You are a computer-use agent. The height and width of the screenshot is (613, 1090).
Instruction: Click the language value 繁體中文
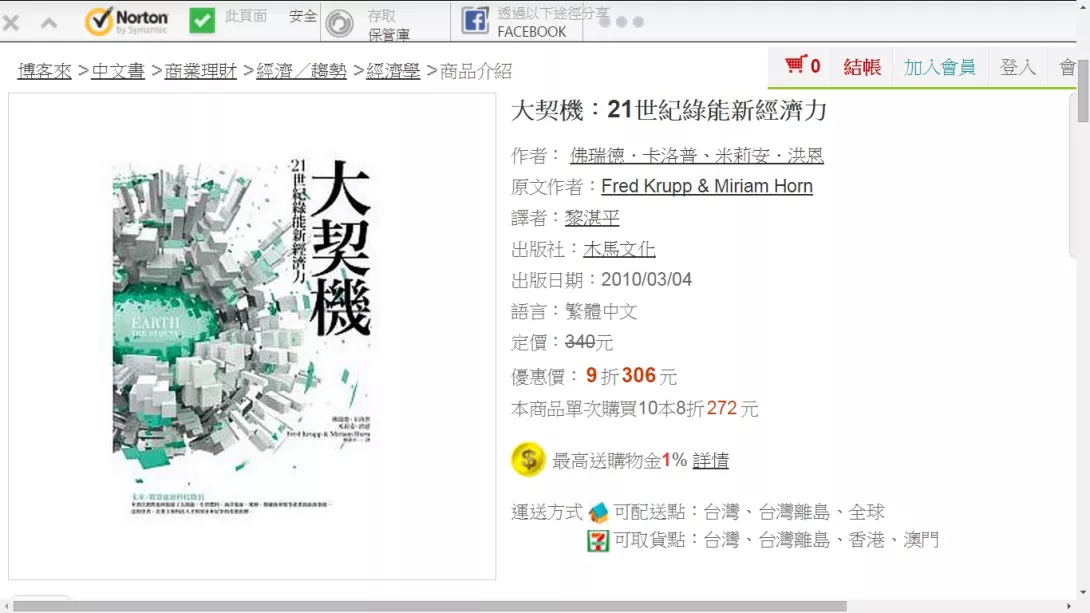coord(601,311)
